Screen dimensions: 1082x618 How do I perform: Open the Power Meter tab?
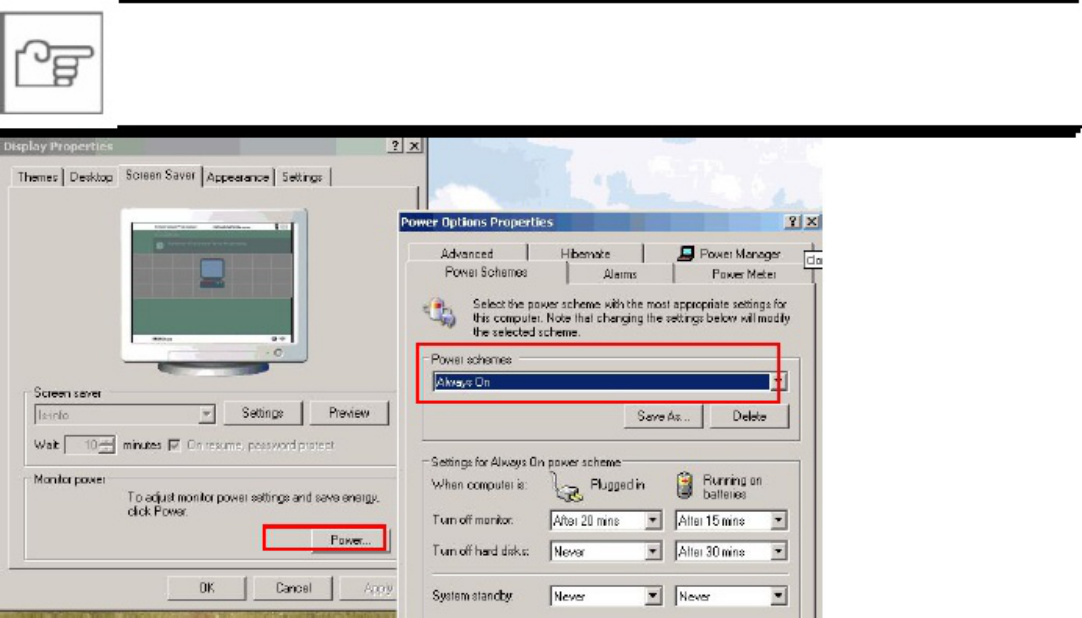pos(744,274)
